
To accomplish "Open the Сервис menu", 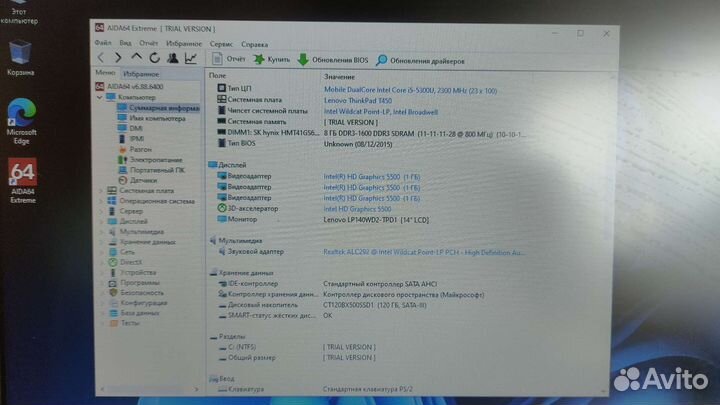I will [221, 44].
